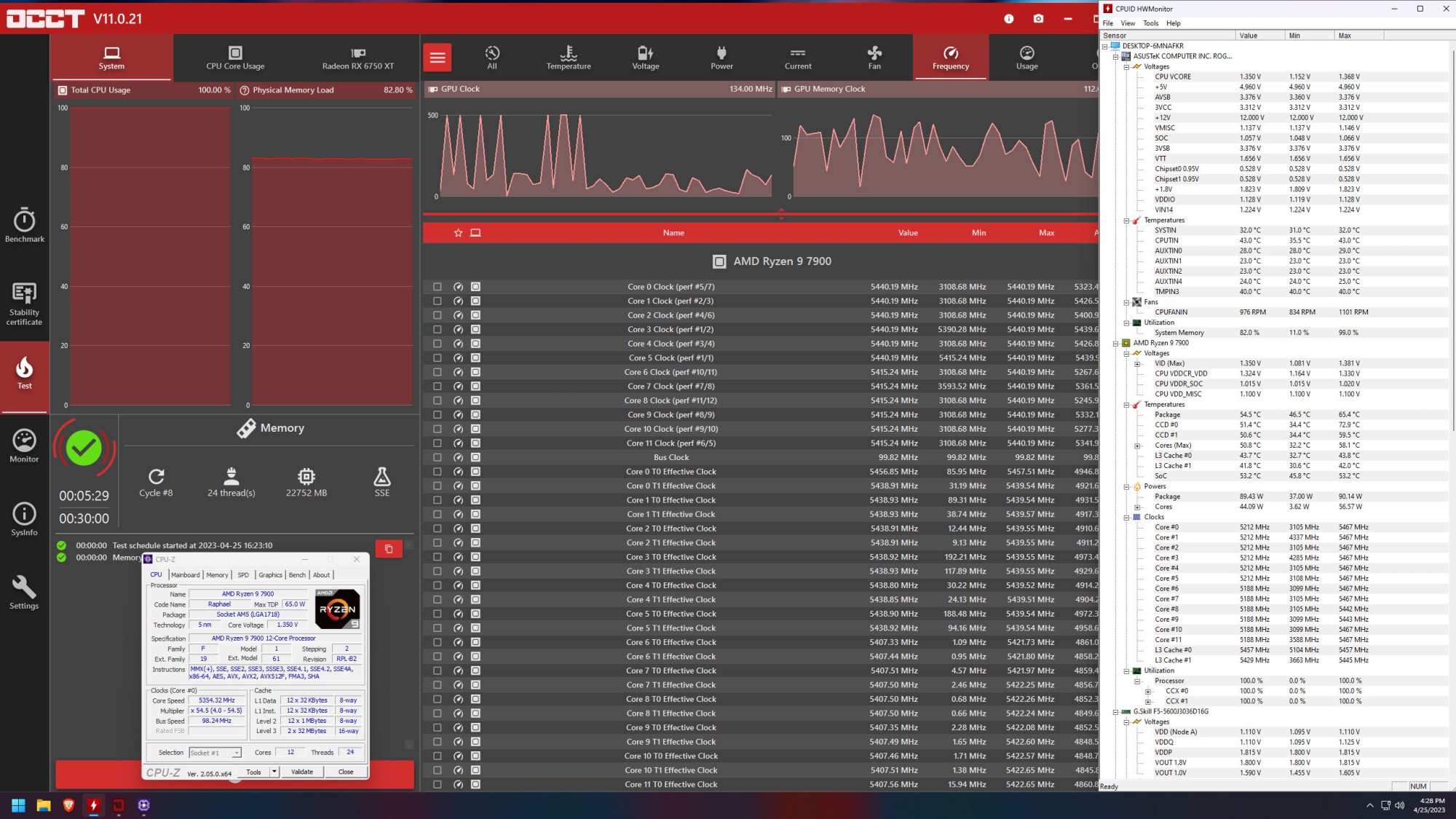Expand Cores (Max) temperatures in HWMonitor
1456x819 pixels.
pos(1137,446)
